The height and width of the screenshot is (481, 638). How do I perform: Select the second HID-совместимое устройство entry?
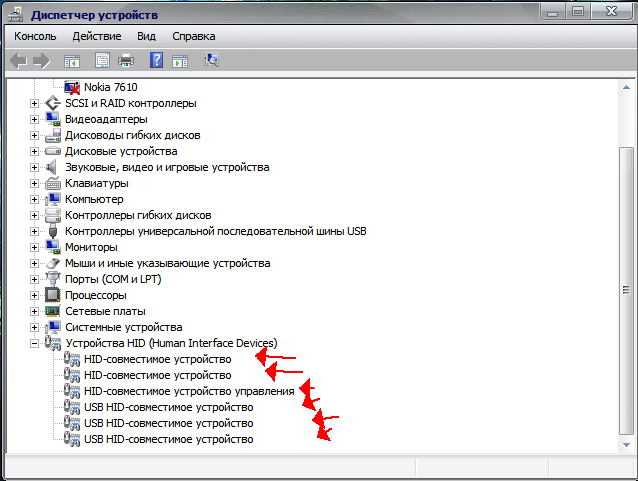[157, 375]
